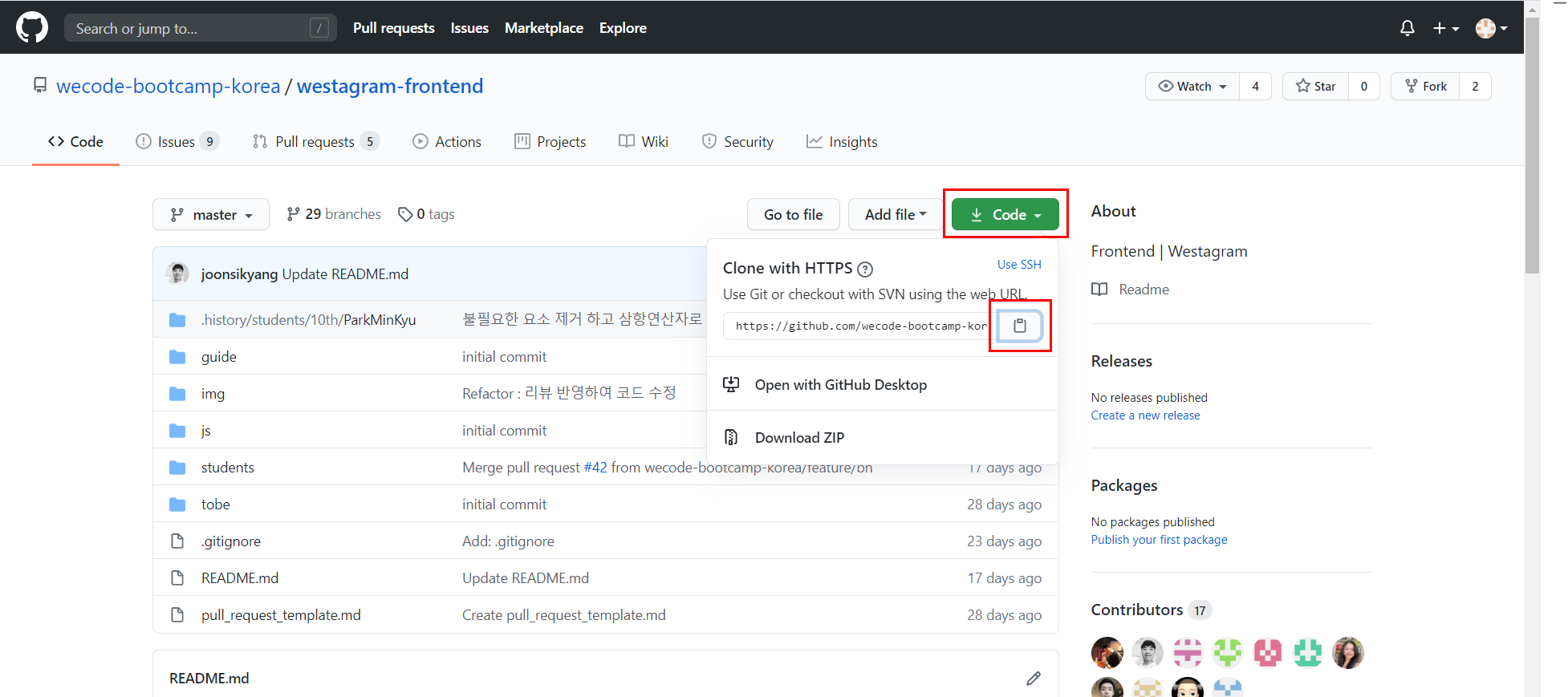
Task: Go to Marketplace
Action: coord(544,28)
